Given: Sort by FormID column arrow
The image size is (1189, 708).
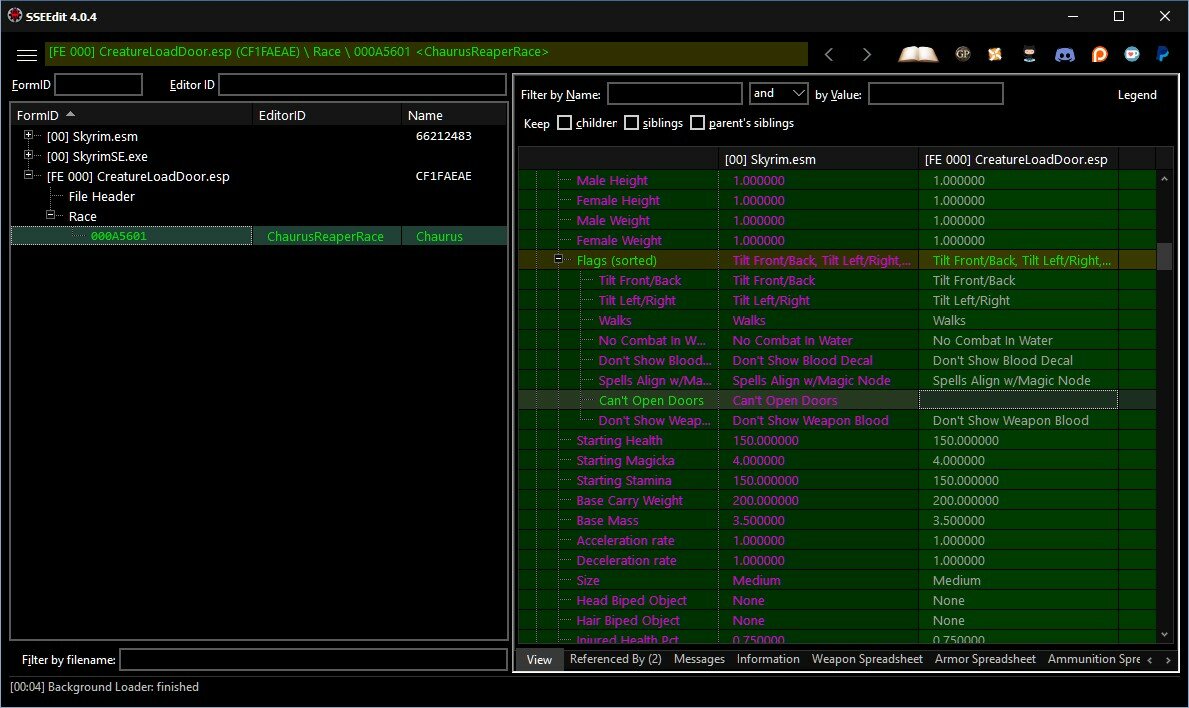Looking at the screenshot, I should point(71,114).
